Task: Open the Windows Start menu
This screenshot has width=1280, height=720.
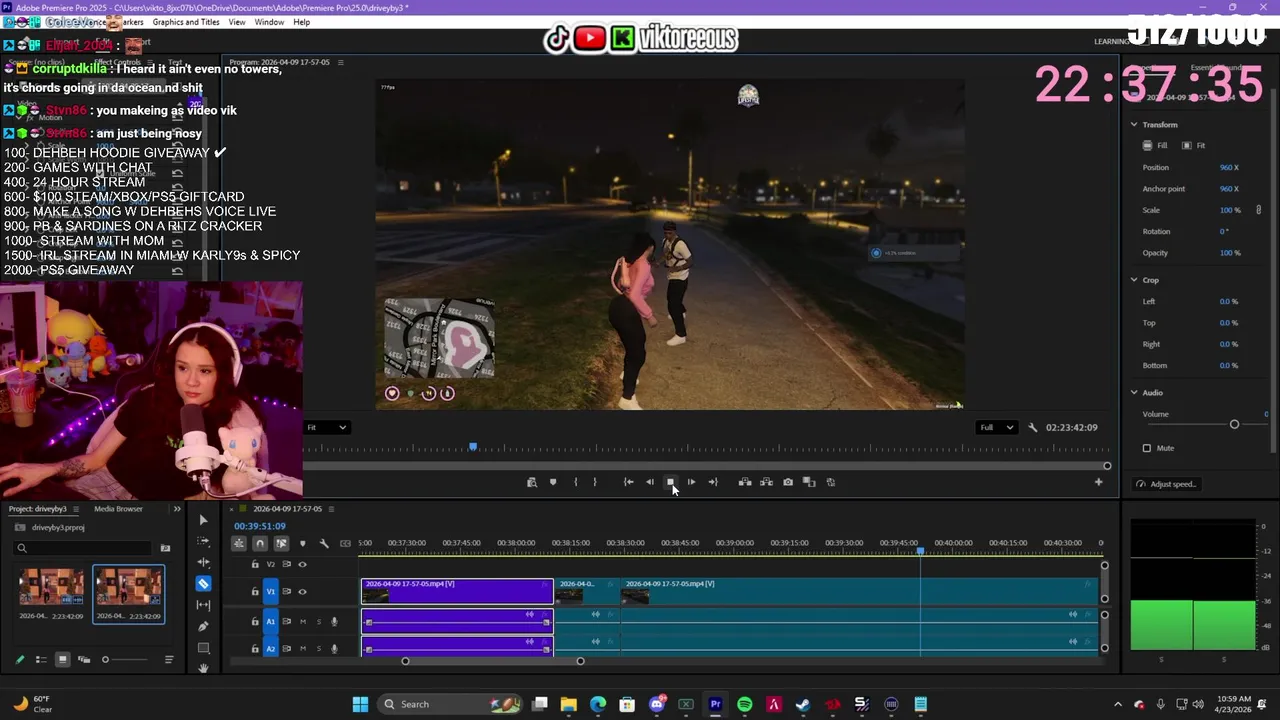Action: tap(360, 704)
